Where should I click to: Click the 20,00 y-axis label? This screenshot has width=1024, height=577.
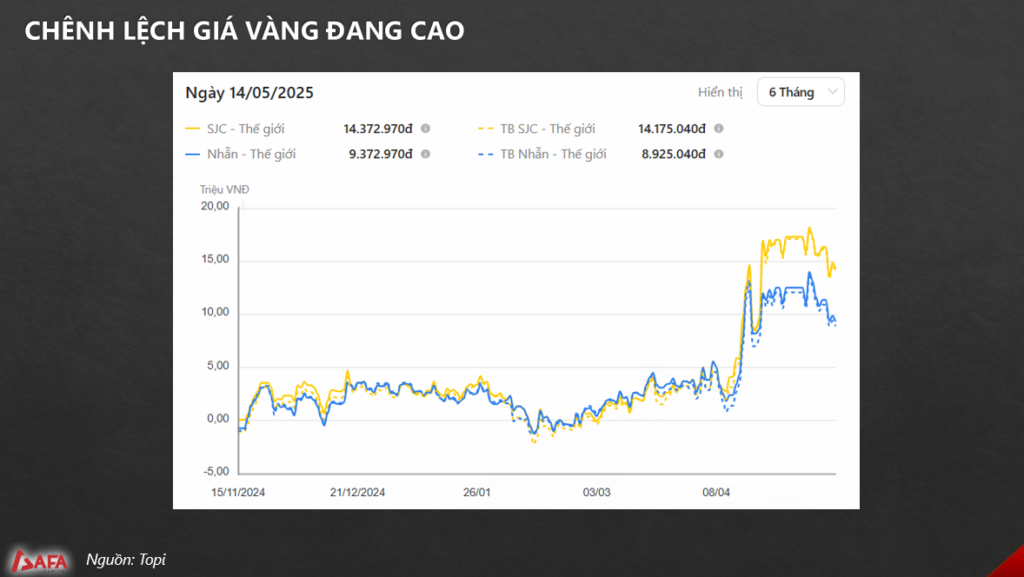[215, 206]
